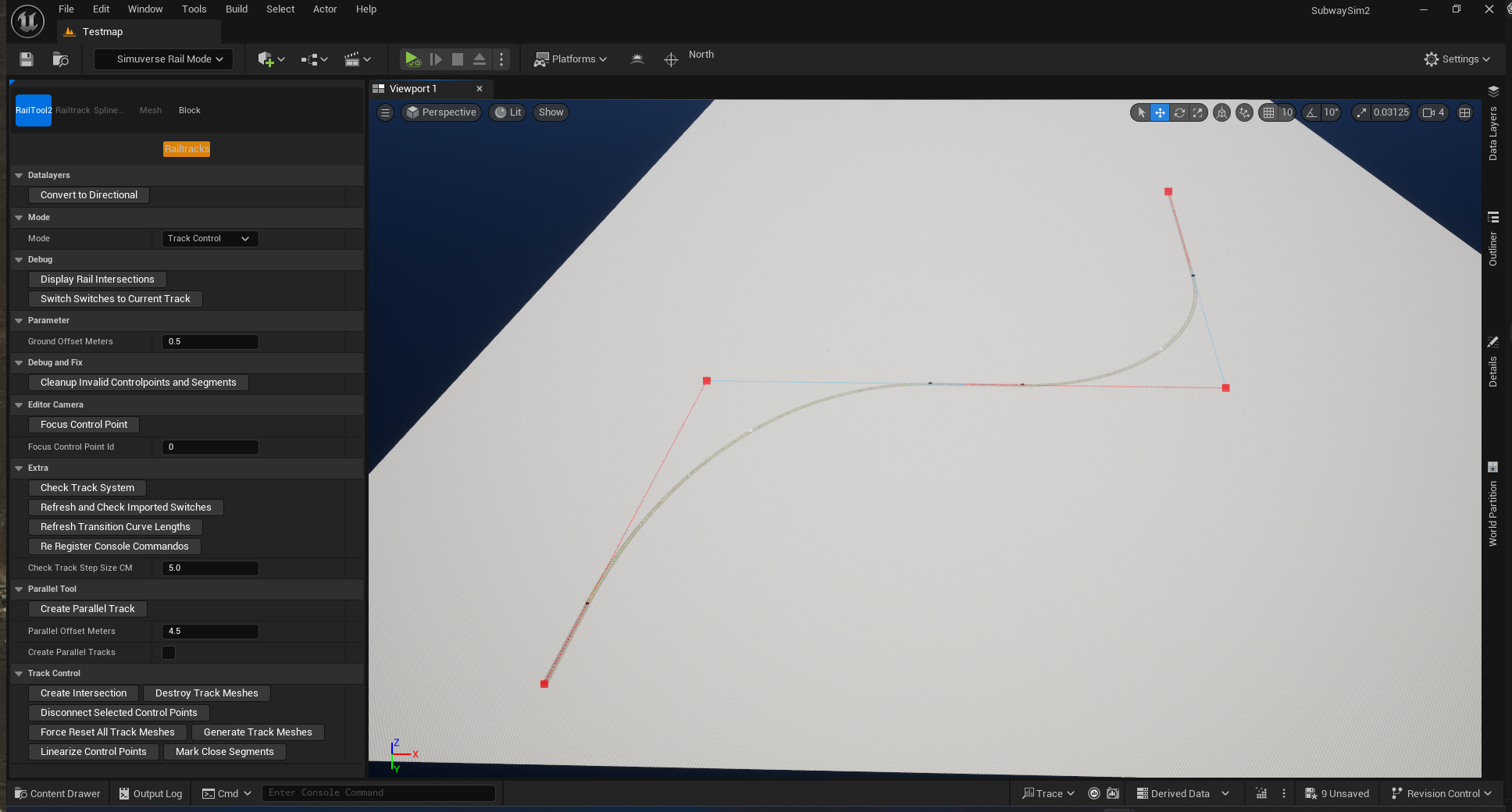Screen dimensions: 1512x812
Task: Open the Track Control mode dropdown
Action: pos(209,239)
